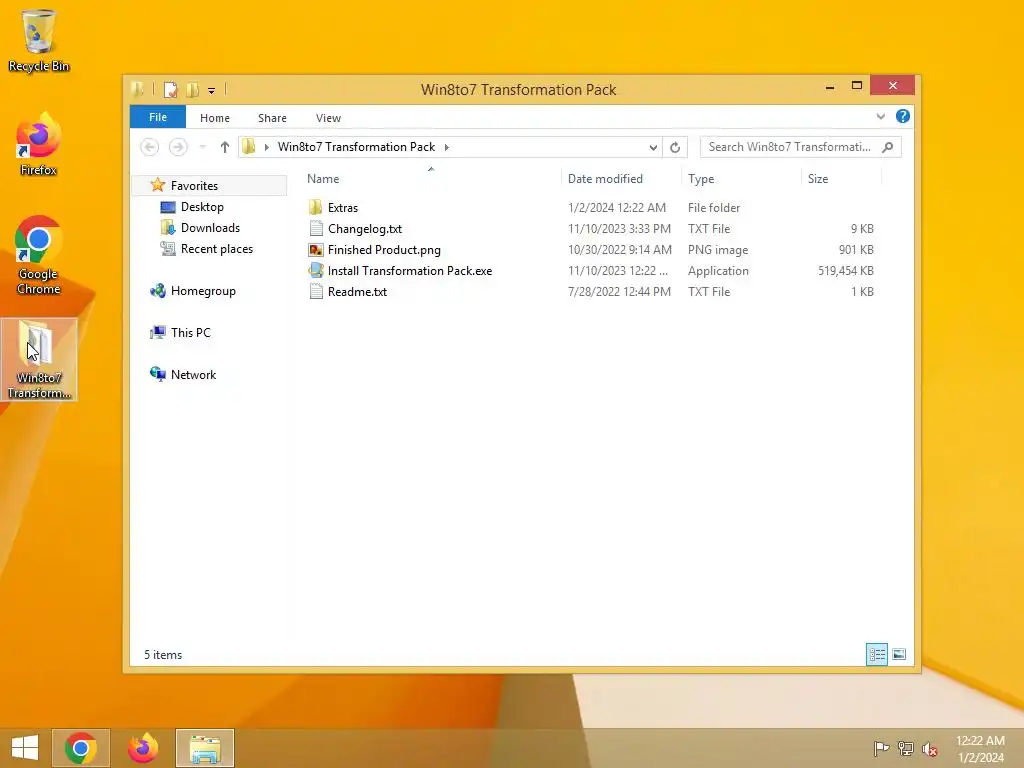Switch to the Home ribbon tab

pyautogui.click(x=215, y=118)
